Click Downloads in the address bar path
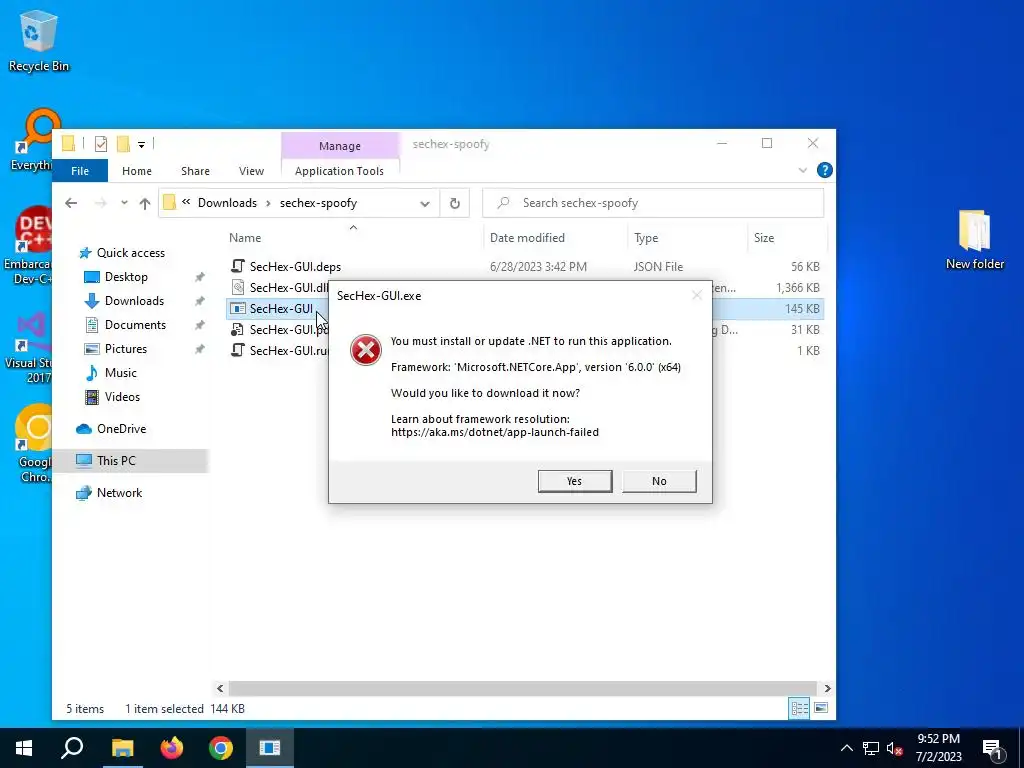1024x768 pixels. click(227, 203)
